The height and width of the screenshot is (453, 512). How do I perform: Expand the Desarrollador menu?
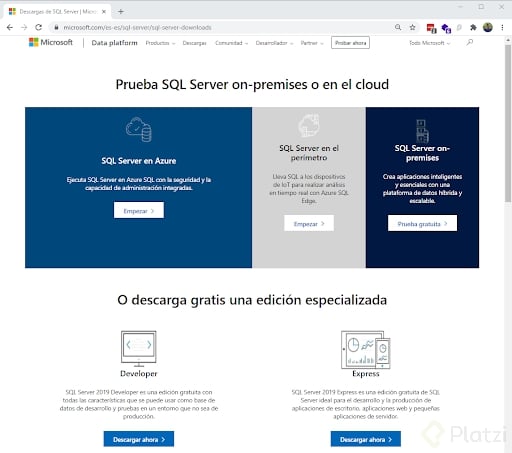coord(274,43)
